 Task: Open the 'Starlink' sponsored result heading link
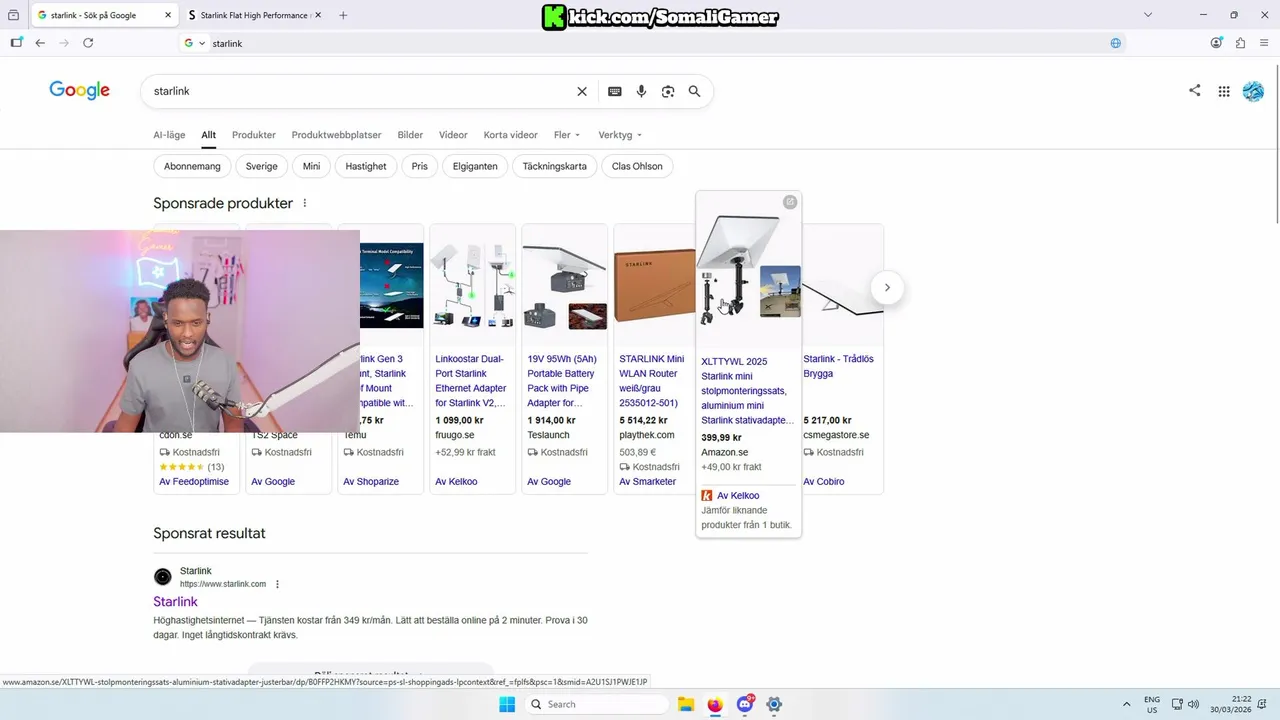[x=175, y=602]
